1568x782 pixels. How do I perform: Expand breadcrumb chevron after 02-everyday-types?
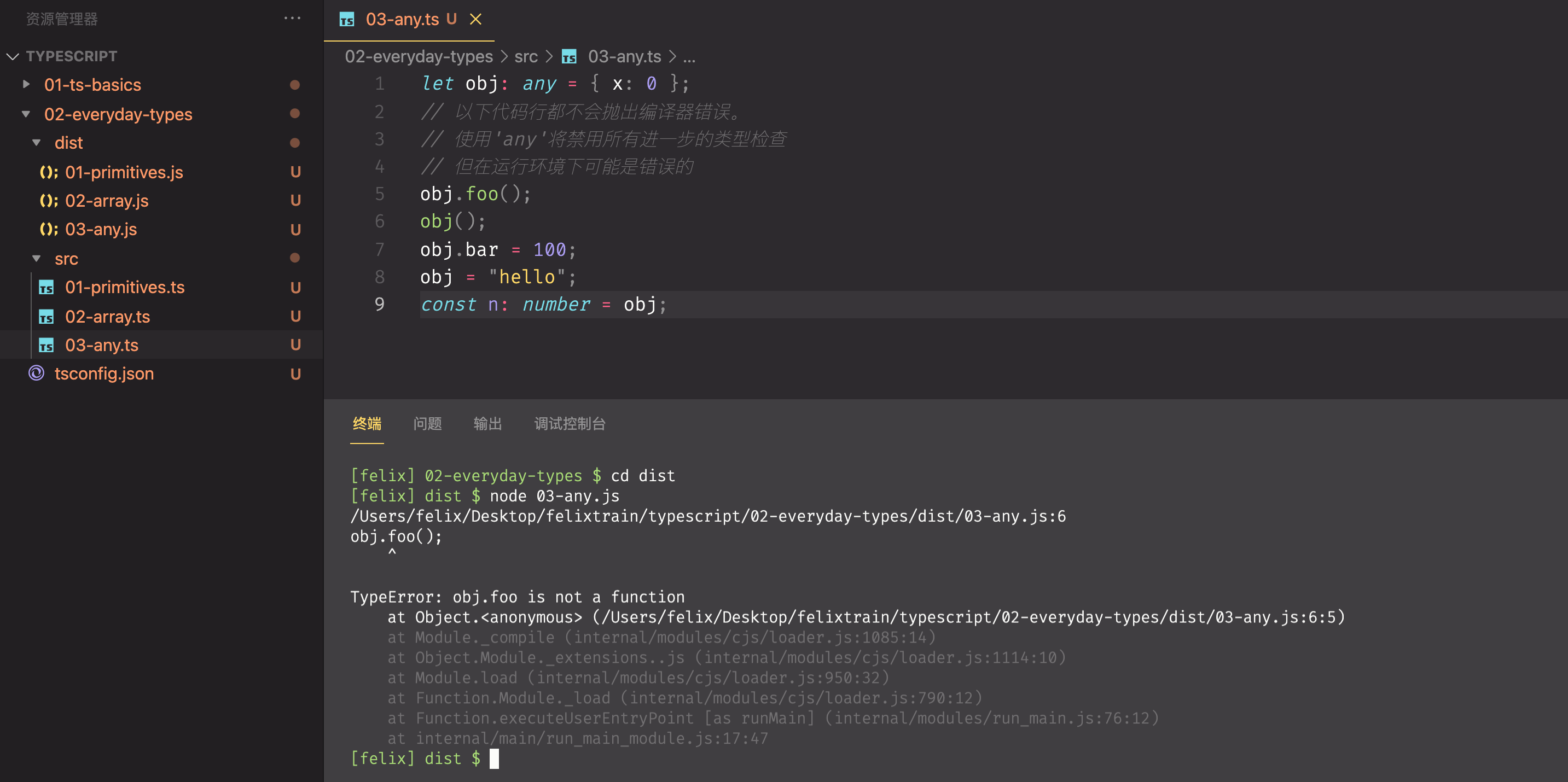pyautogui.click(x=504, y=56)
